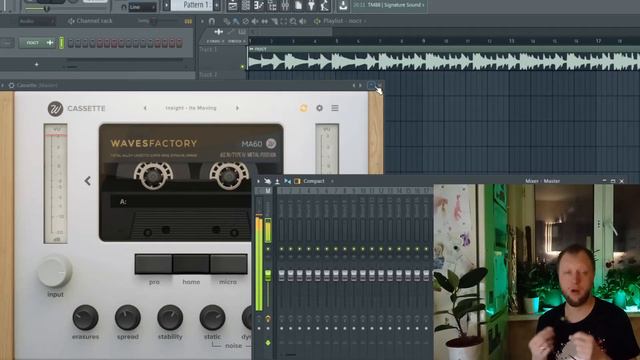The height and width of the screenshot is (360, 640).
Task: Click the Master volume fader in Mixer
Action: [268, 276]
